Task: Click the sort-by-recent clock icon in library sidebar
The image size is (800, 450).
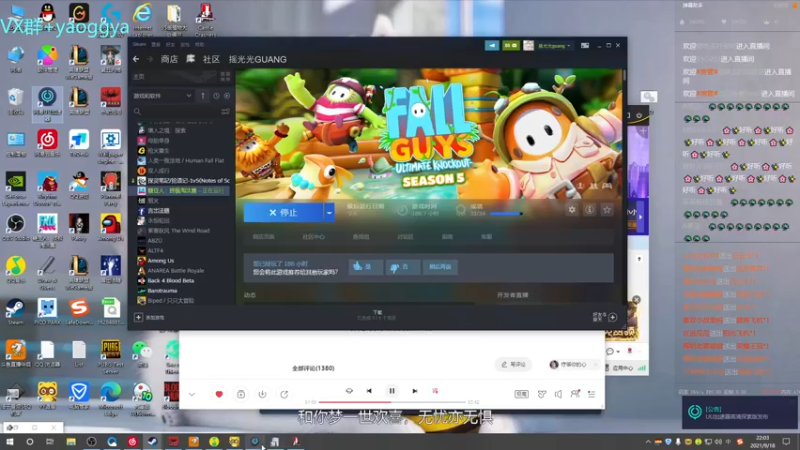Action: coord(216,95)
